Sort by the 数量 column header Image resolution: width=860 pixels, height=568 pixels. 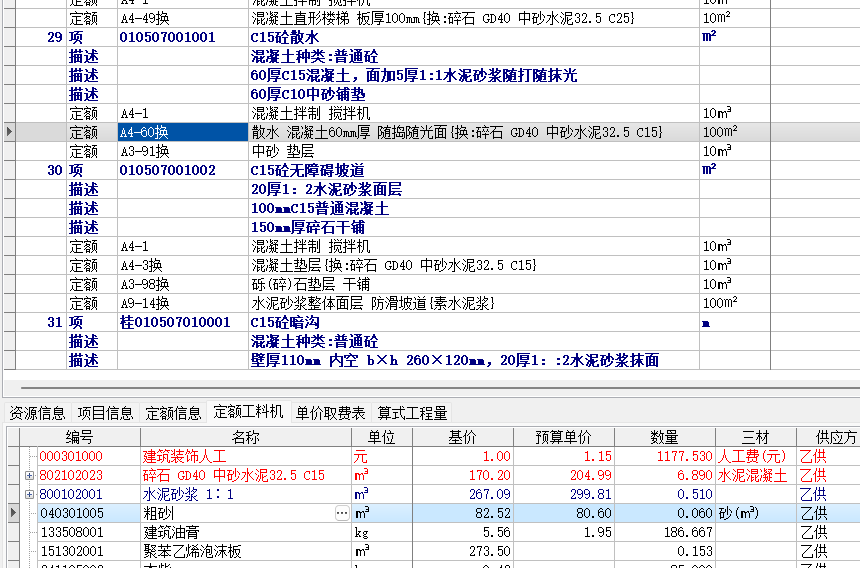pyautogui.click(x=664, y=437)
